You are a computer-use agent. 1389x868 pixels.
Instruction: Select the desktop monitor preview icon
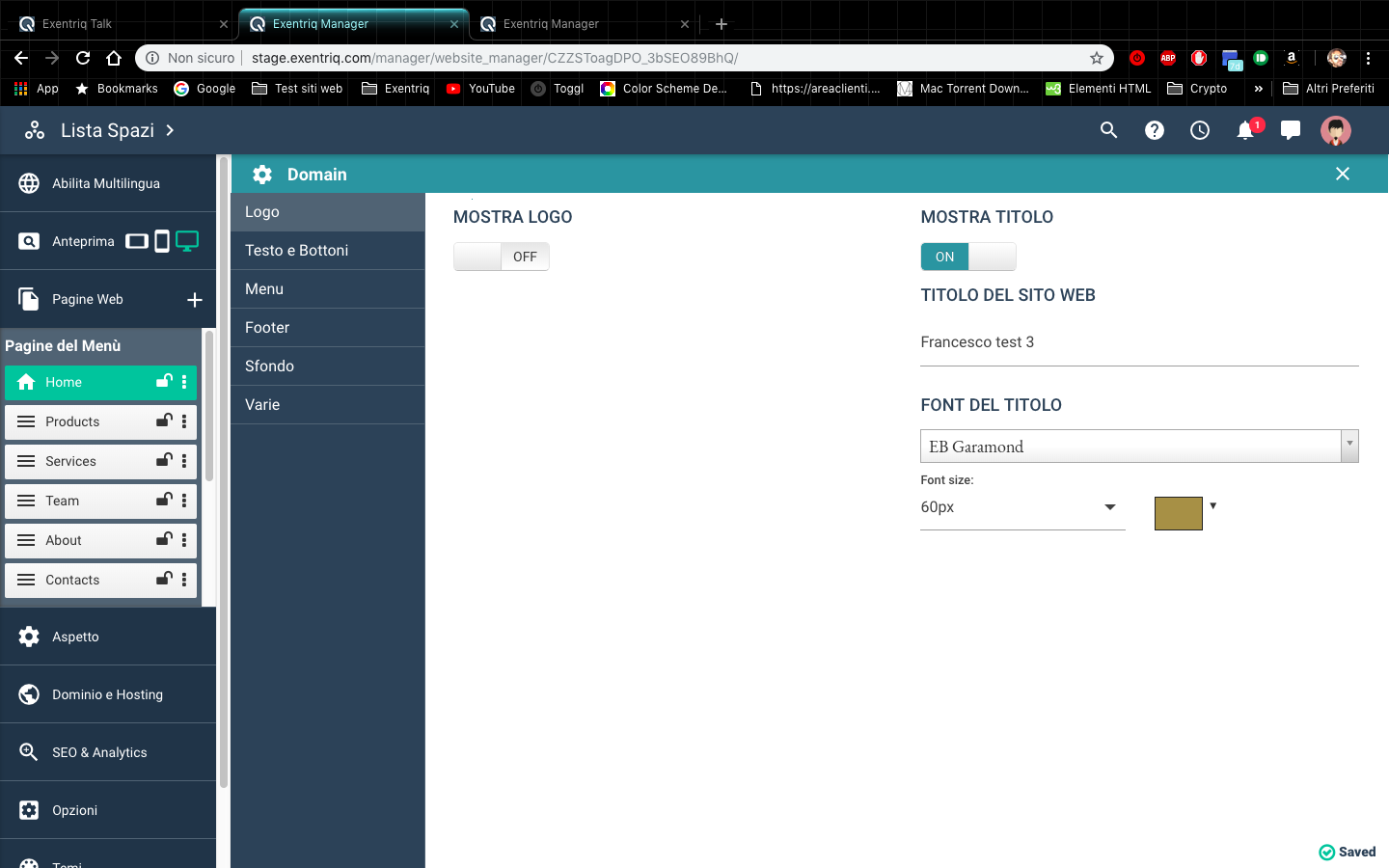(x=187, y=241)
